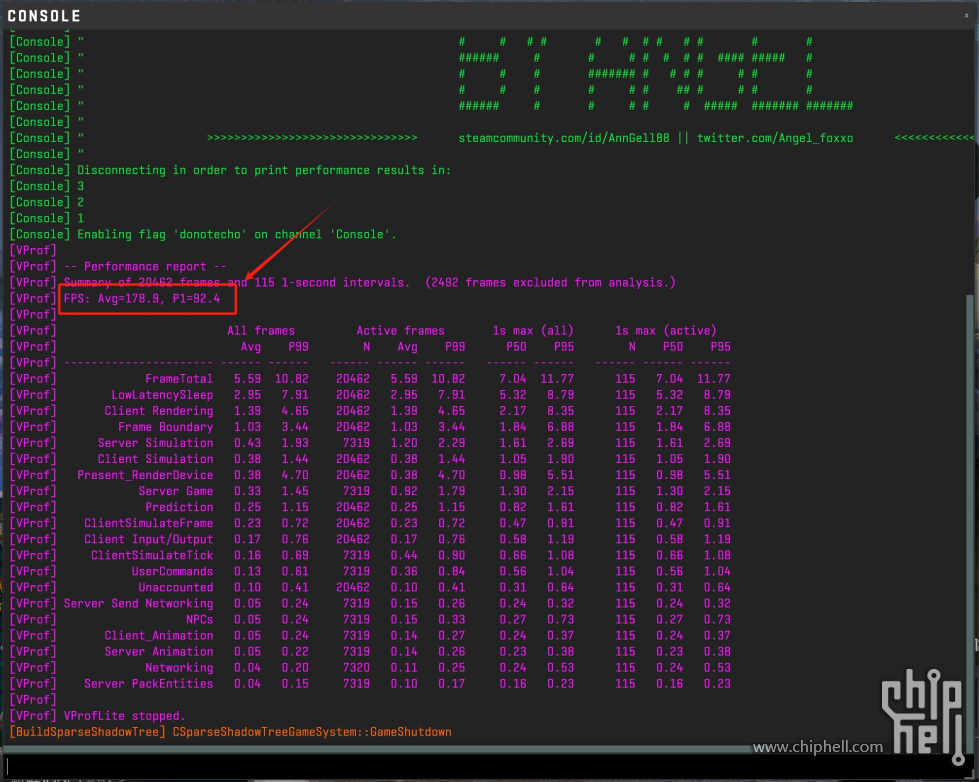Click the 'FPS: Avg=178.9, P1=92.4' line
The height and width of the screenshot is (782, 979).
tap(142, 299)
